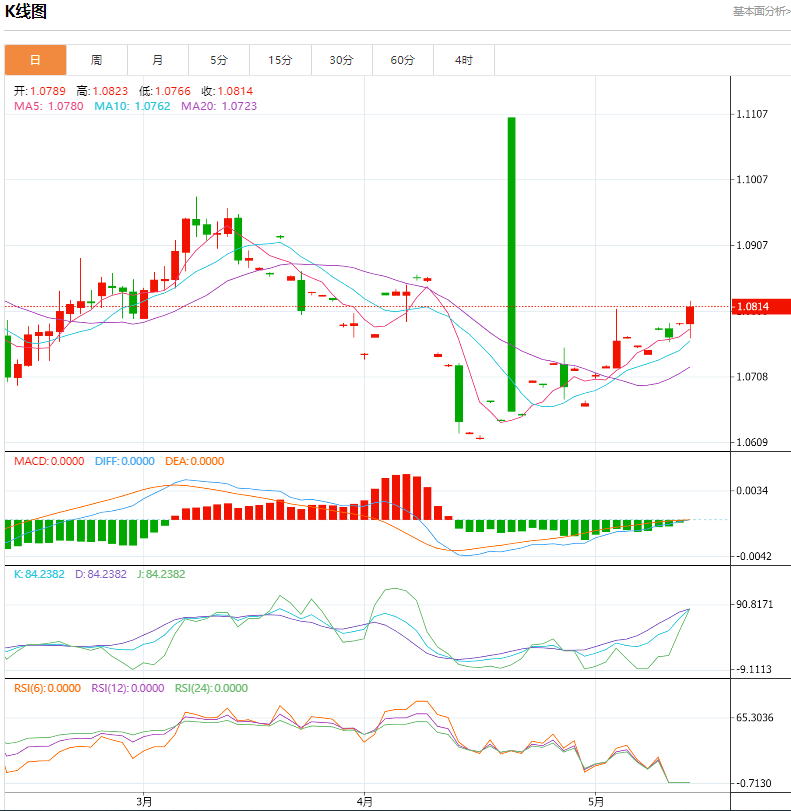Image resolution: width=791 pixels, height=811 pixels.
Task: Click the latest red candlestick
Action: [690, 315]
